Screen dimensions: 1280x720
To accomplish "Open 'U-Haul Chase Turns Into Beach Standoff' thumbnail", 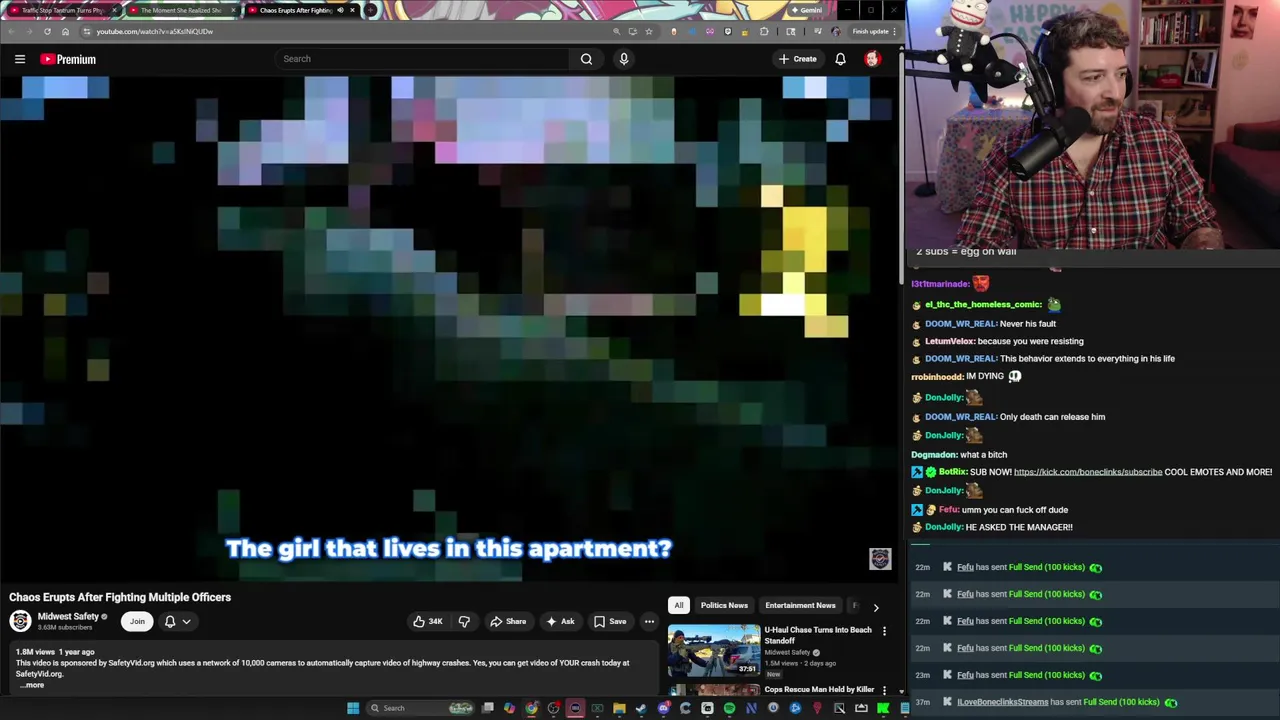I will 714,650.
